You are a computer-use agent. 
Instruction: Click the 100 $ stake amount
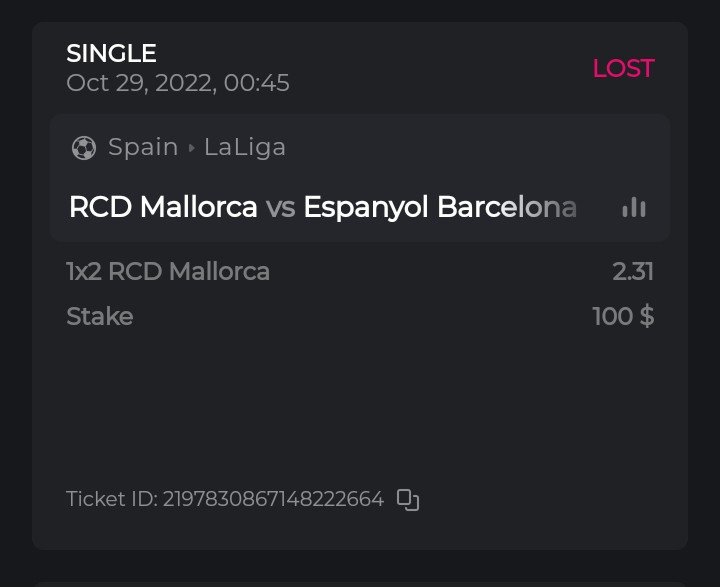pyautogui.click(x=623, y=317)
